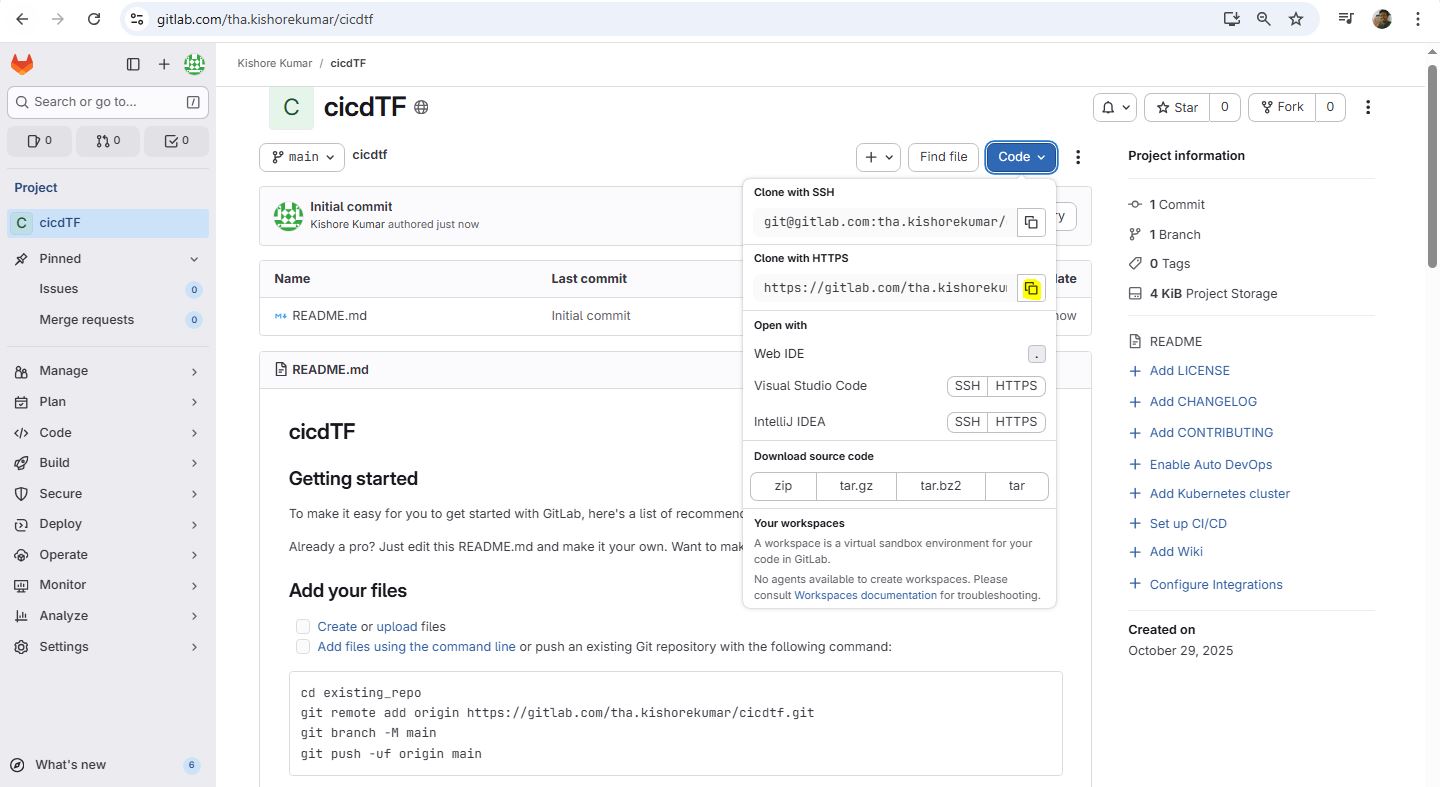Open the notification bell settings
The width and height of the screenshot is (1440, 787).
coord(1116,107)
